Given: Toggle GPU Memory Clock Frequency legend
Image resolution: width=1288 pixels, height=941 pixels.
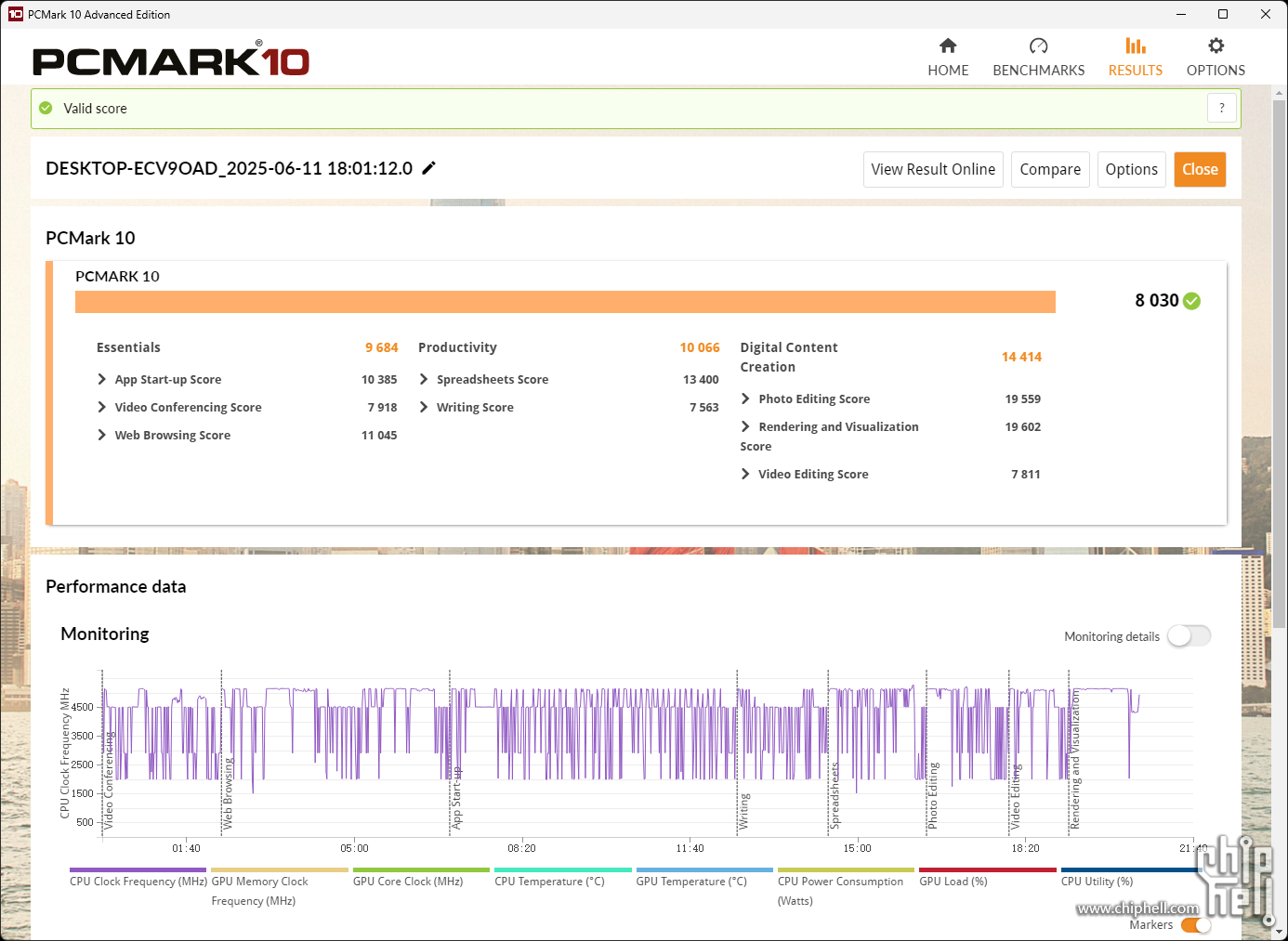Looking at the screenshot, I should pyautogui.click(x=280, y=888).
